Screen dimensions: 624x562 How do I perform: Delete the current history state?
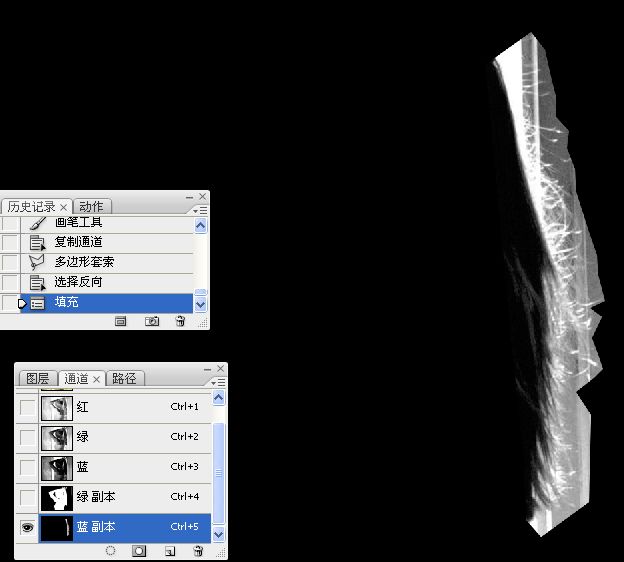(180, 321)
